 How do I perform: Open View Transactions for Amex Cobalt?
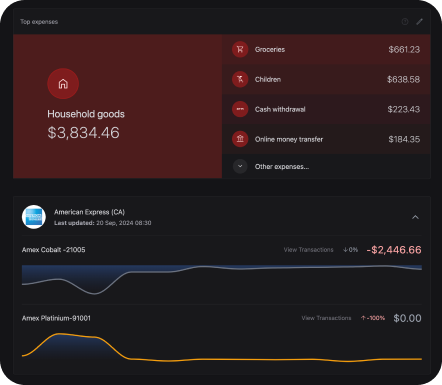pos(308,250)
